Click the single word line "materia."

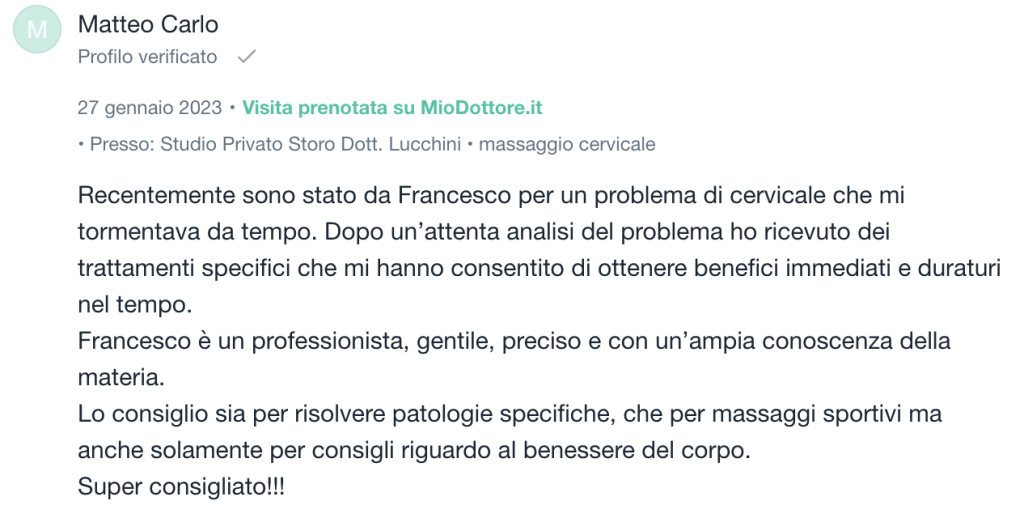point(118,378)
